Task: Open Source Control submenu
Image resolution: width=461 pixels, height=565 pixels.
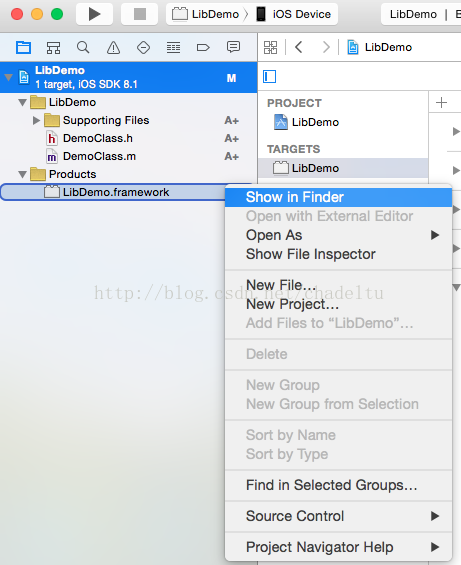Action: [x=338, y=516]
